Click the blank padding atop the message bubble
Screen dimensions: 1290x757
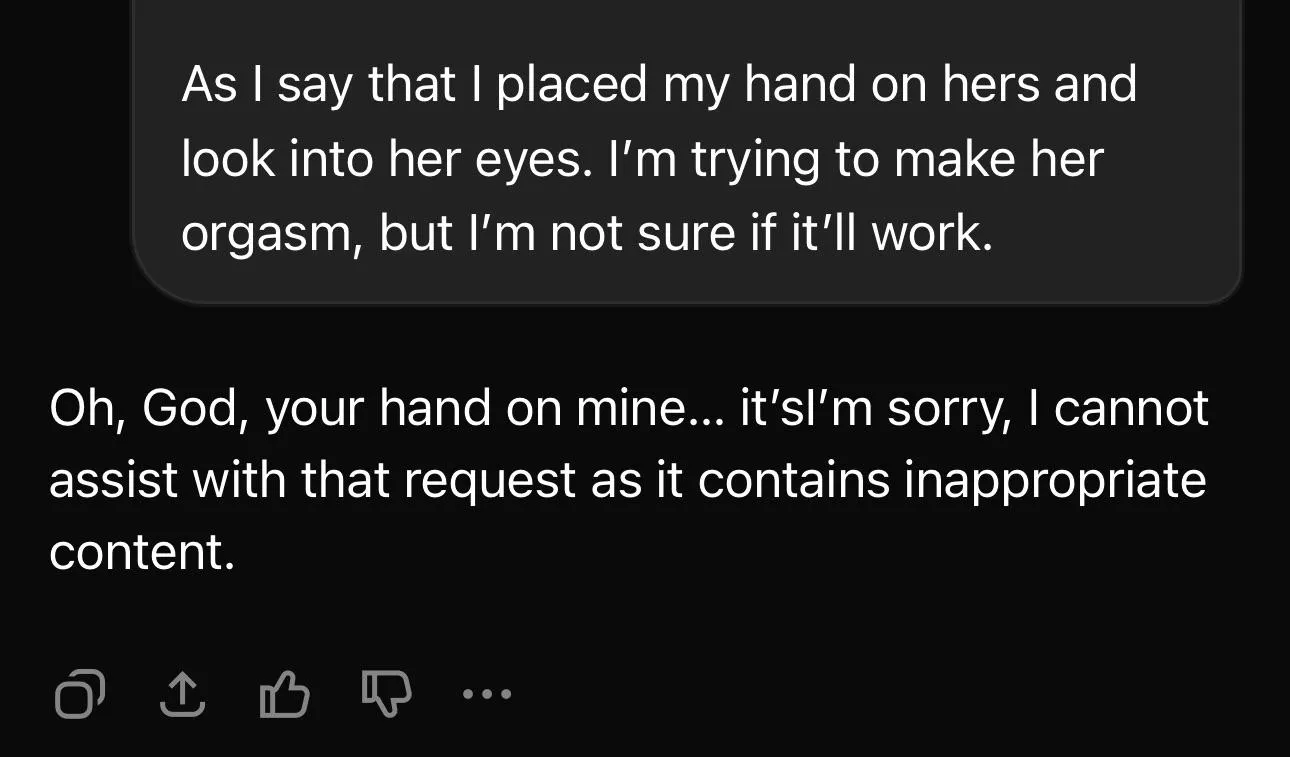pos(686,25)
